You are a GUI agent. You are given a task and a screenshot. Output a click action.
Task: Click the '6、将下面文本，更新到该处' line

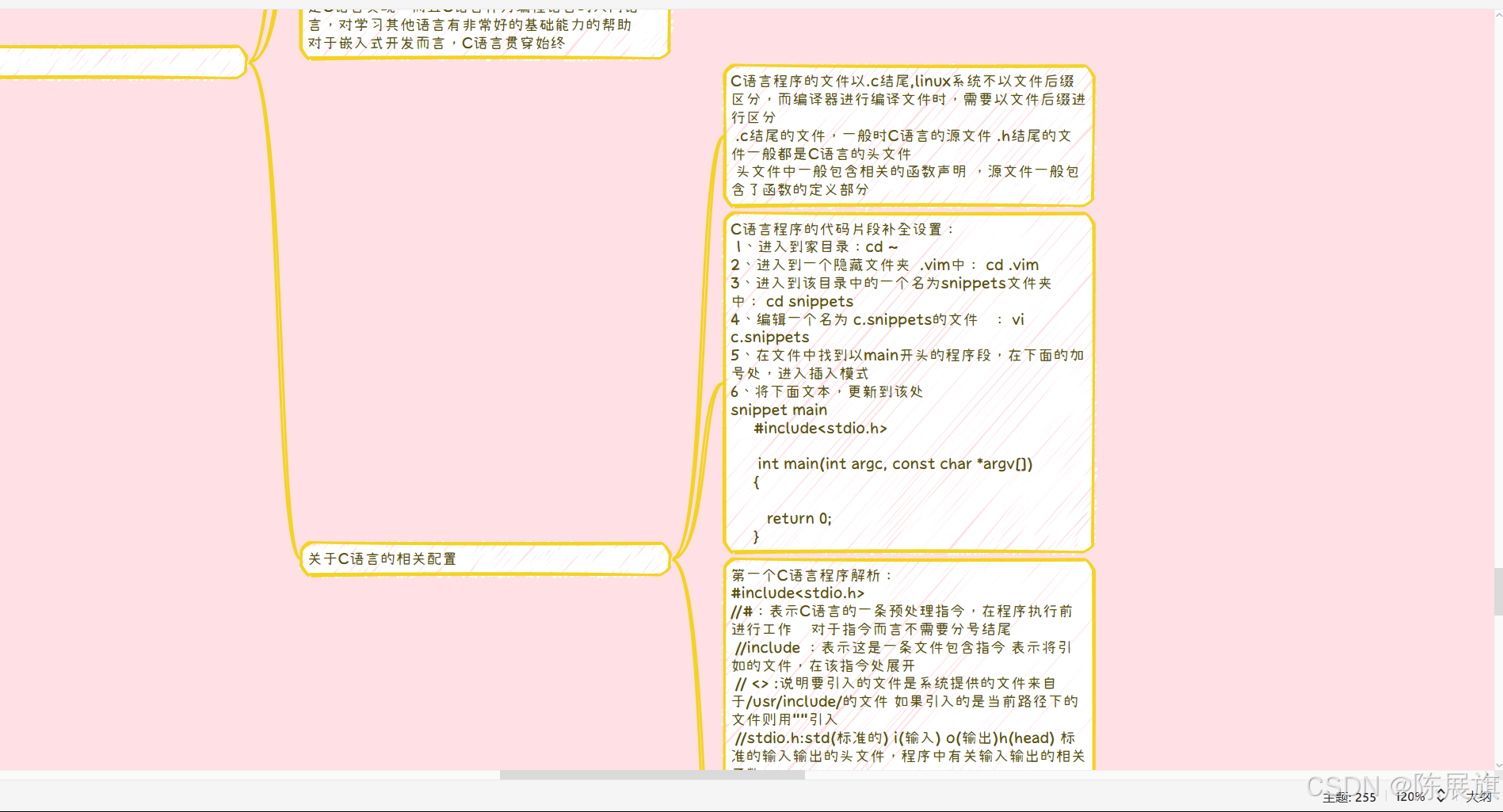pos(826,391)
